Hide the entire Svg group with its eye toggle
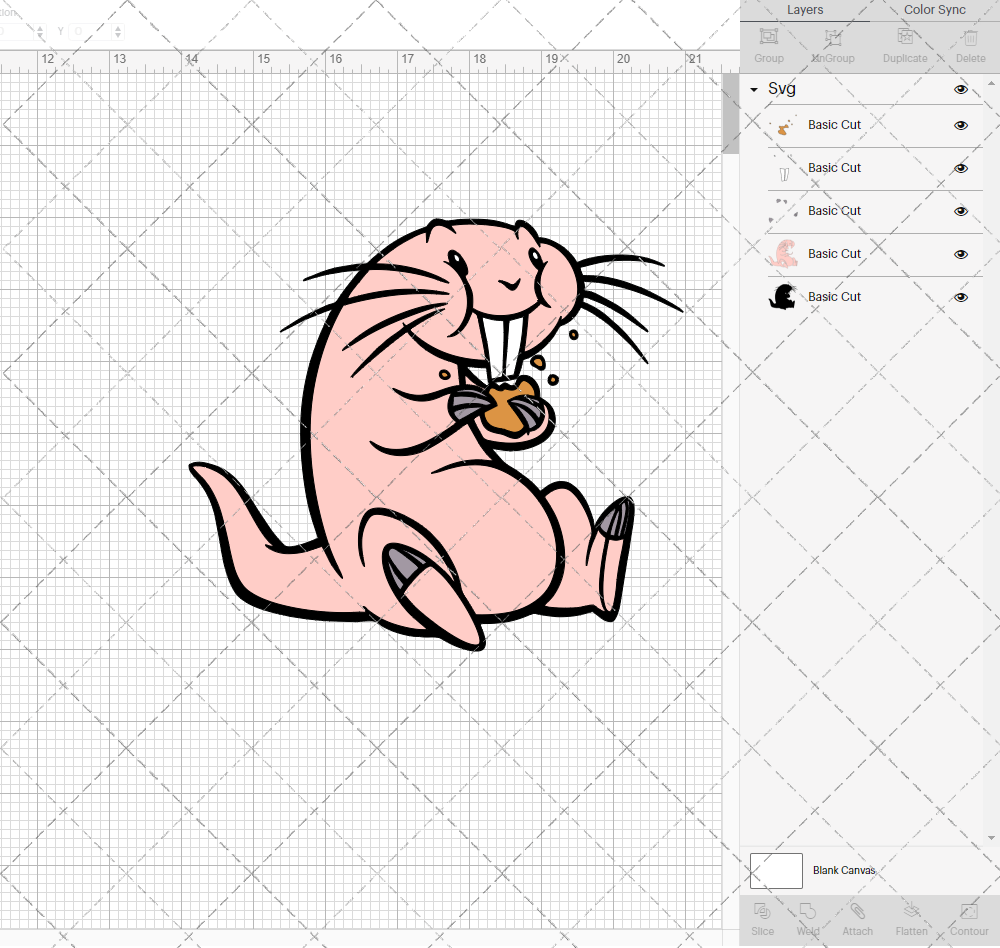1000x948 pixels. [960, 89]
